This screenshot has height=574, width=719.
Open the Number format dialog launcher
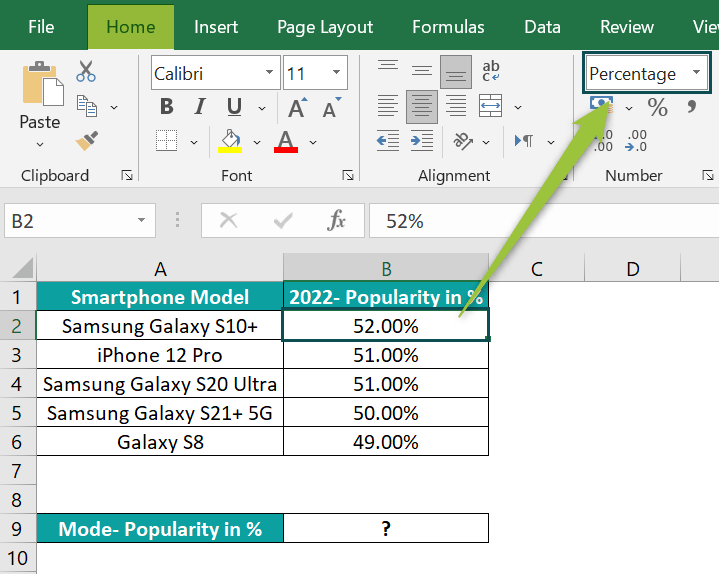point(708,175)
